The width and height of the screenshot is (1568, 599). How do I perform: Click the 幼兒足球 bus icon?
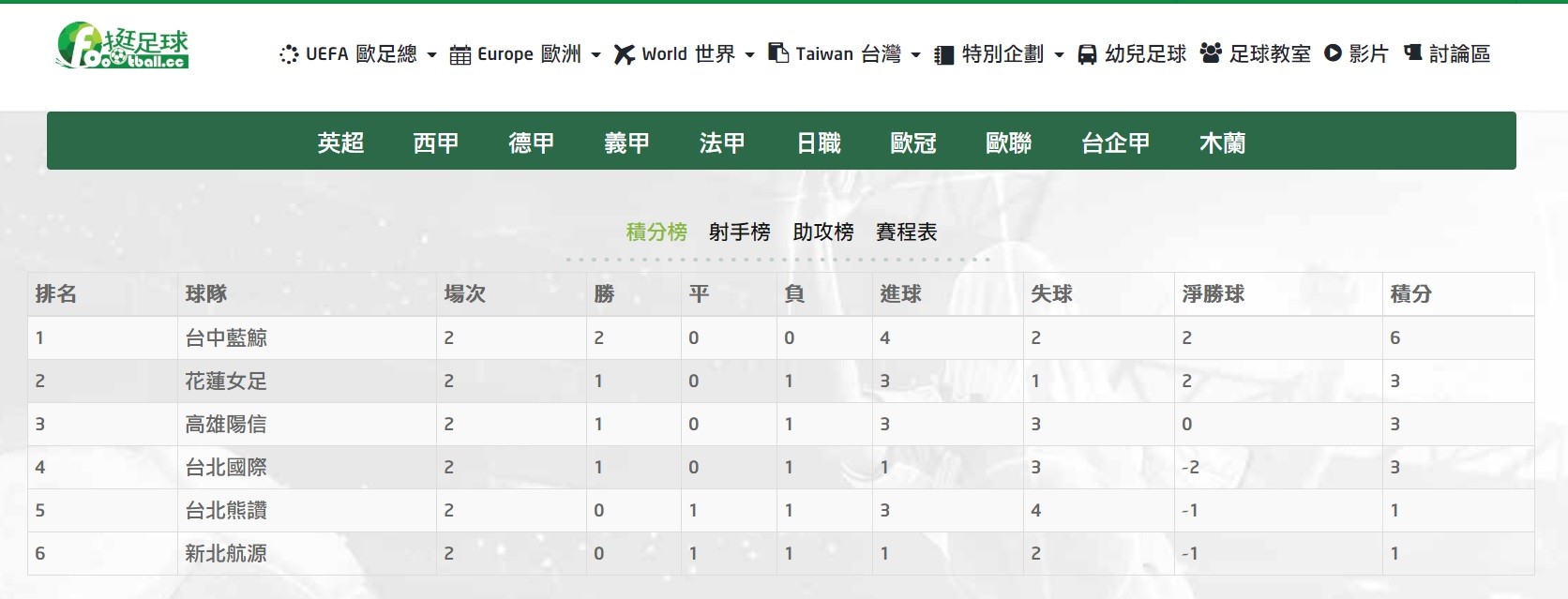(1087, 54)
